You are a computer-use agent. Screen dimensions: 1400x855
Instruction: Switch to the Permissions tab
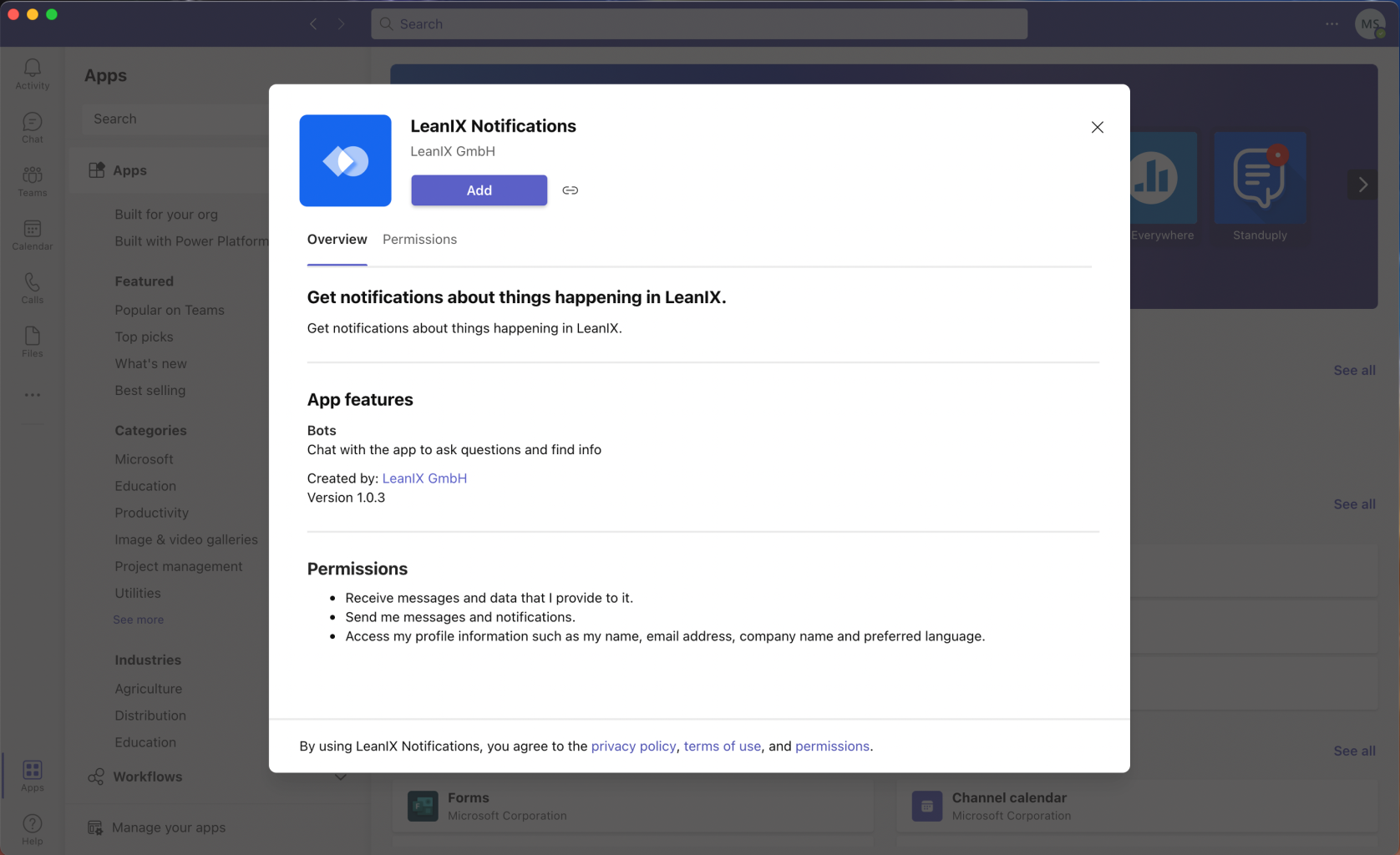(x=419, y=240)
